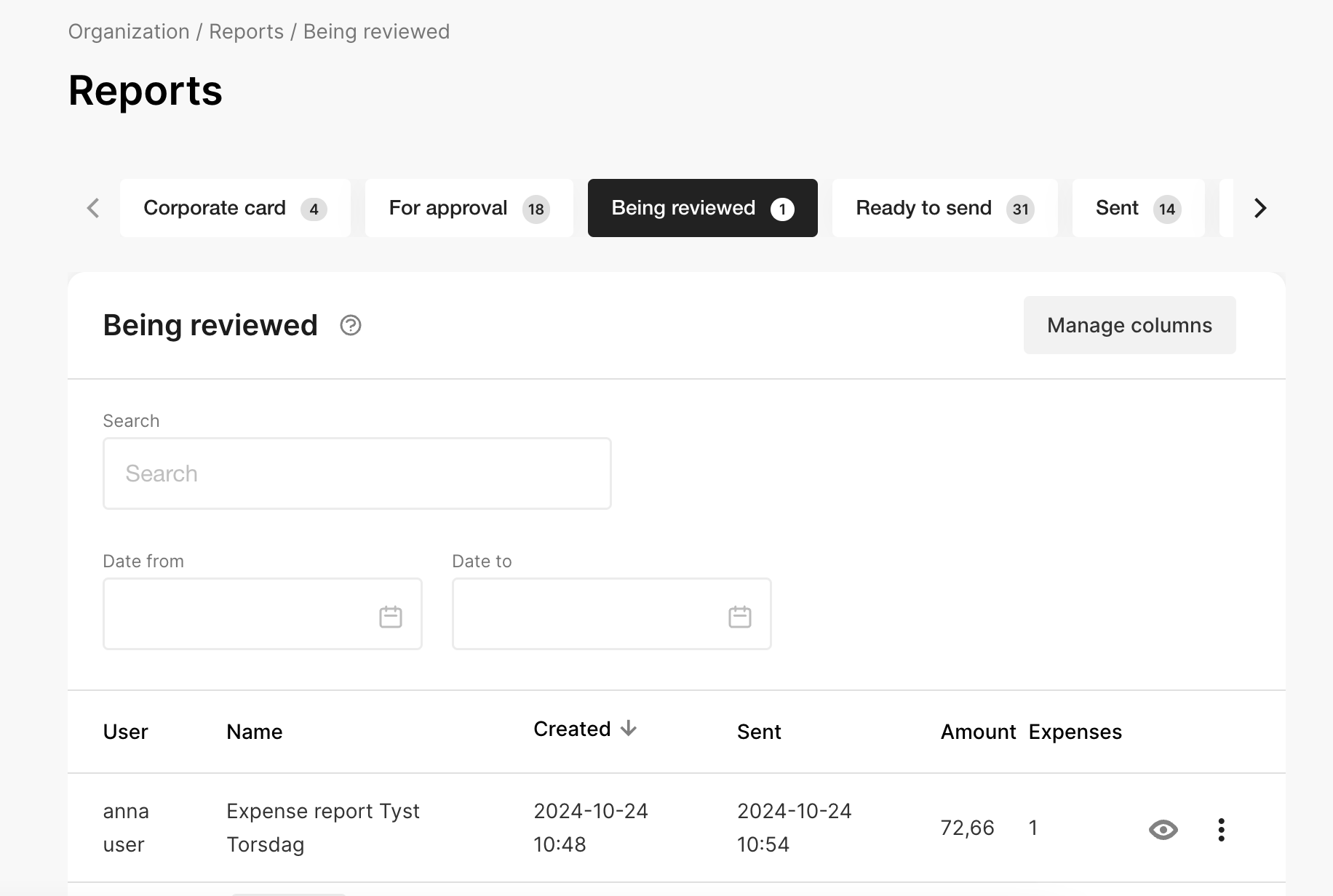Open the Date to calendar picker icon

(x=740, y=617)
